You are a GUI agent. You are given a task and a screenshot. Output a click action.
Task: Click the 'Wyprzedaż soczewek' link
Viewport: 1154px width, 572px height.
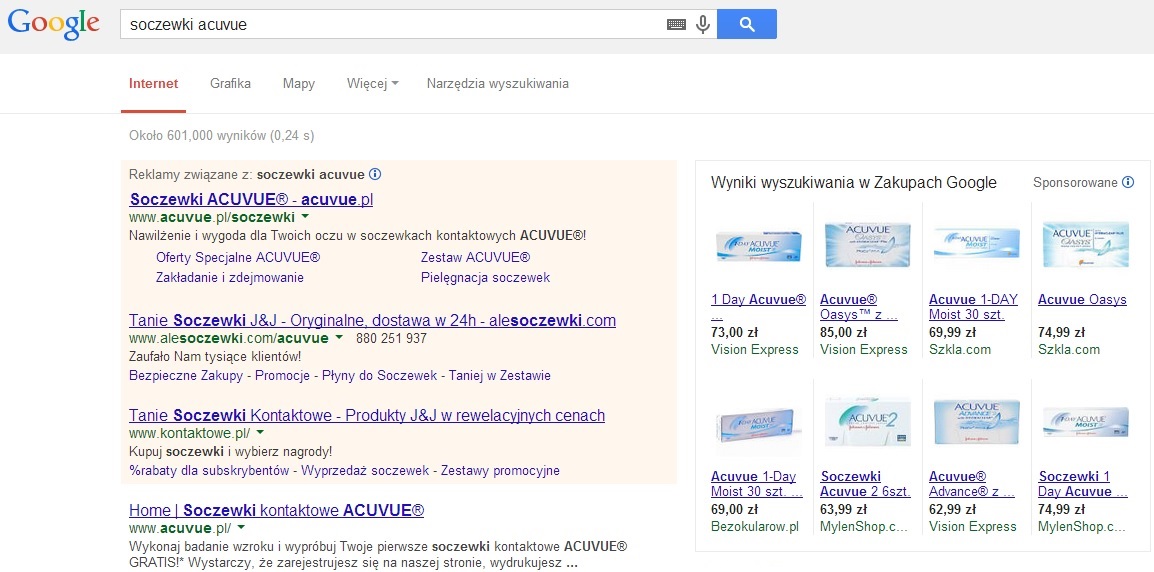(365, 470)
